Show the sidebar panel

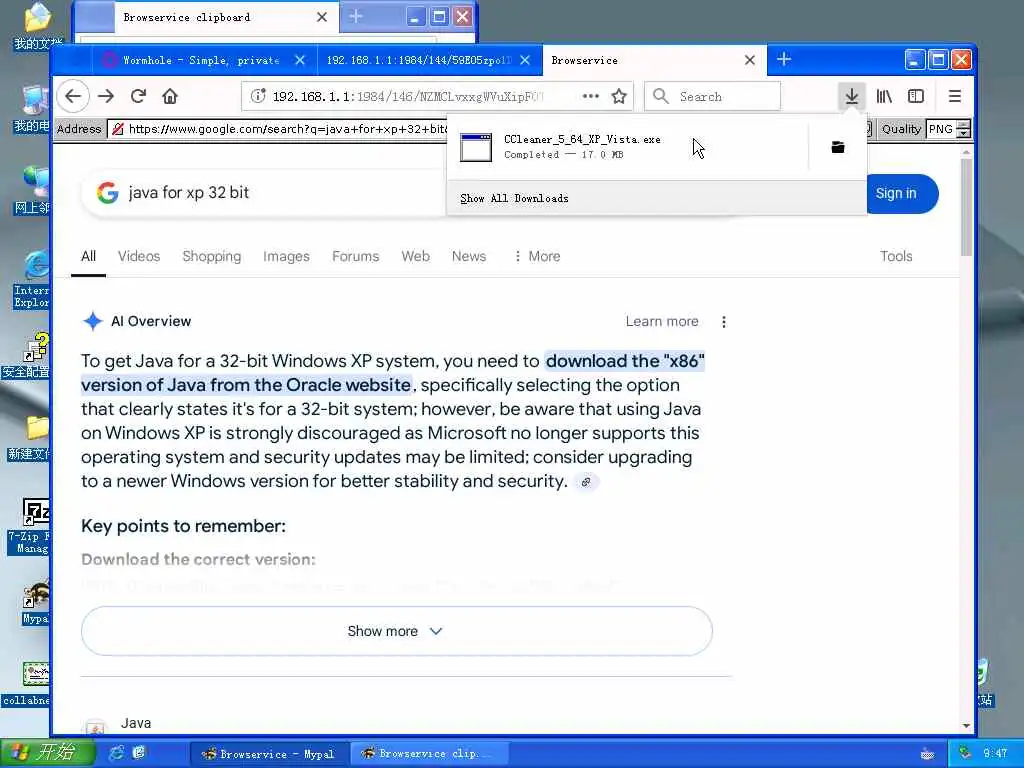tap(916, 97)
